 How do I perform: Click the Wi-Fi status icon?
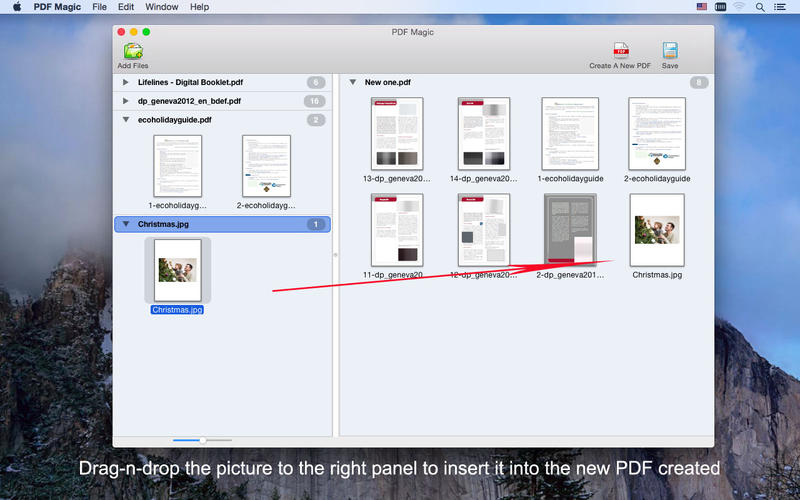coord(739,7)
